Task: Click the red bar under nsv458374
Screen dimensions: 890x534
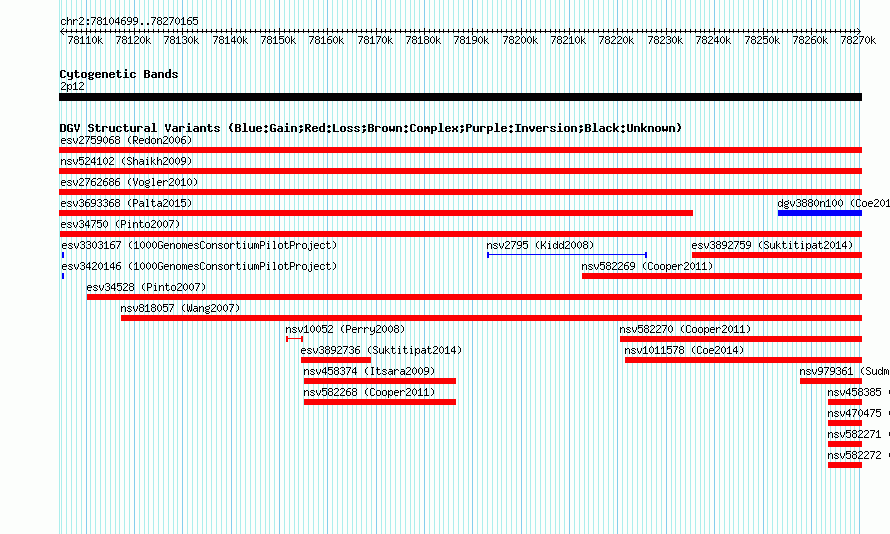Action: point(380,381)
